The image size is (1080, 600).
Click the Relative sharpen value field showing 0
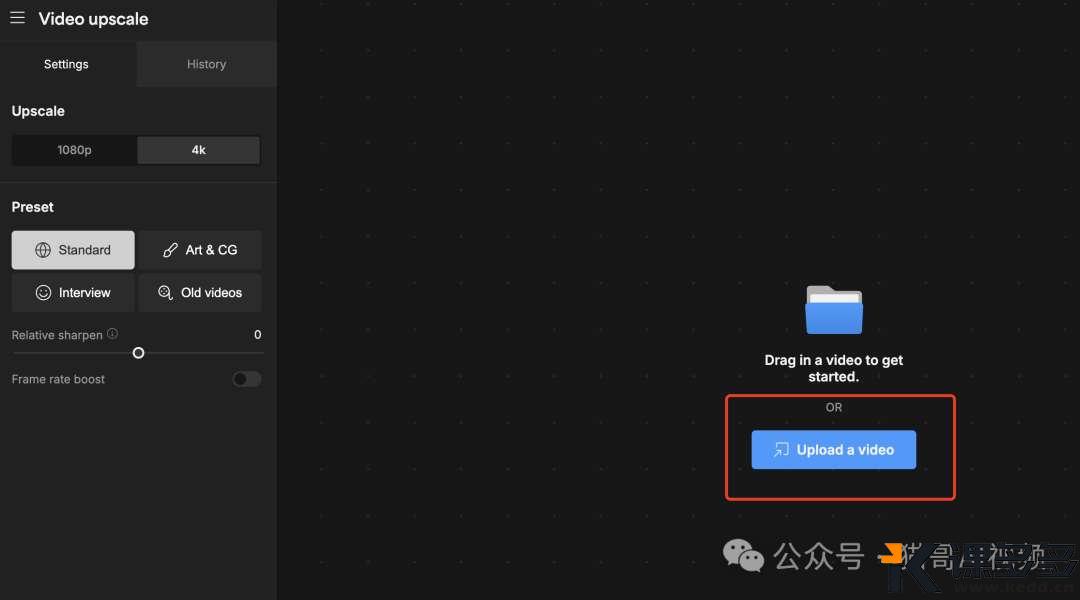pyautogui.click(x=257, y=335)
